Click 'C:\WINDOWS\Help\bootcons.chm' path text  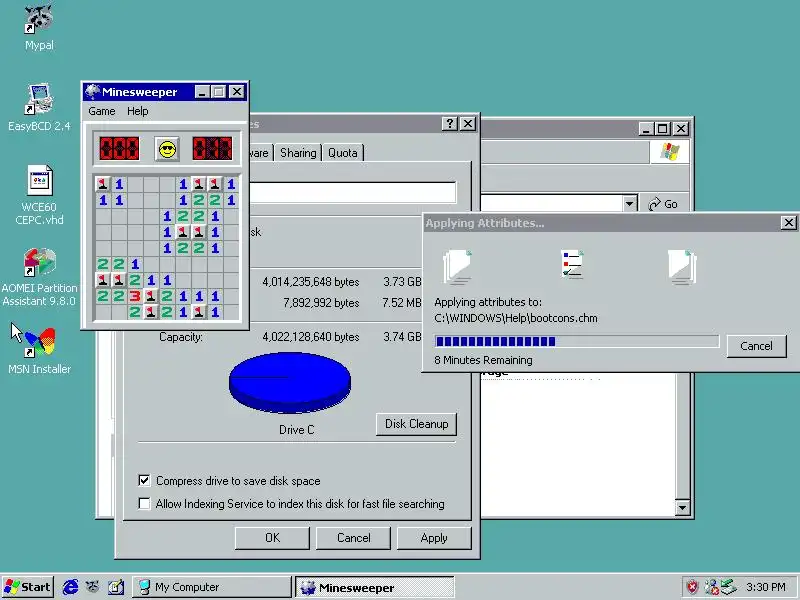516,318
